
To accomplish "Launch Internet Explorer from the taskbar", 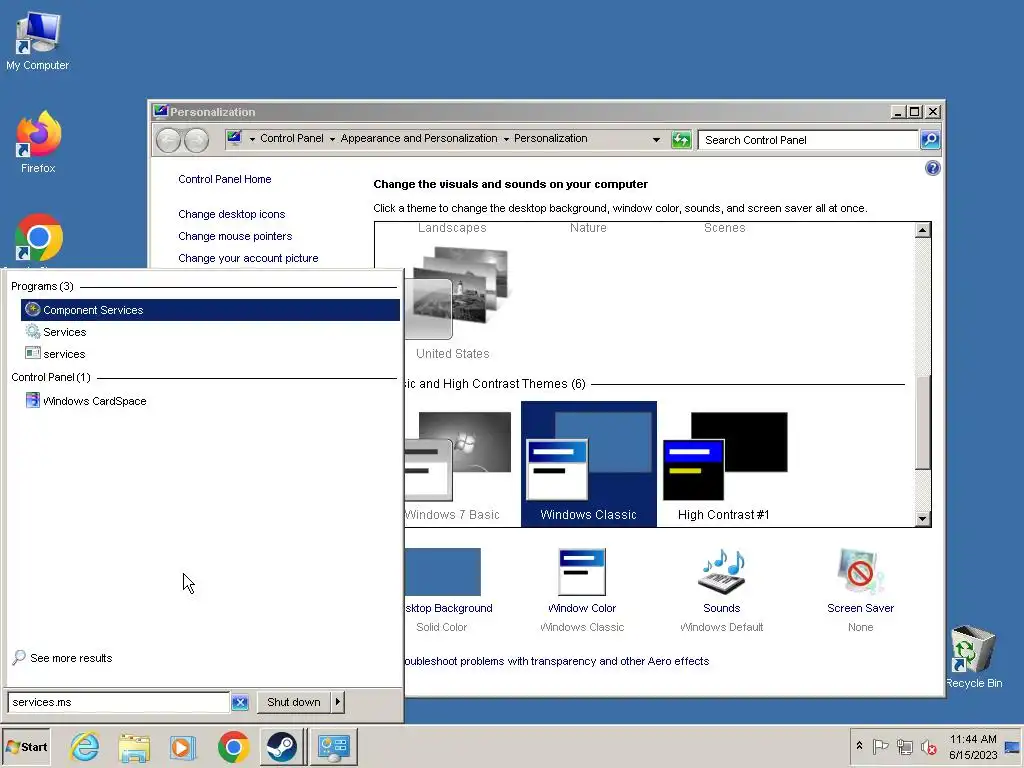I will pos(85,747).
